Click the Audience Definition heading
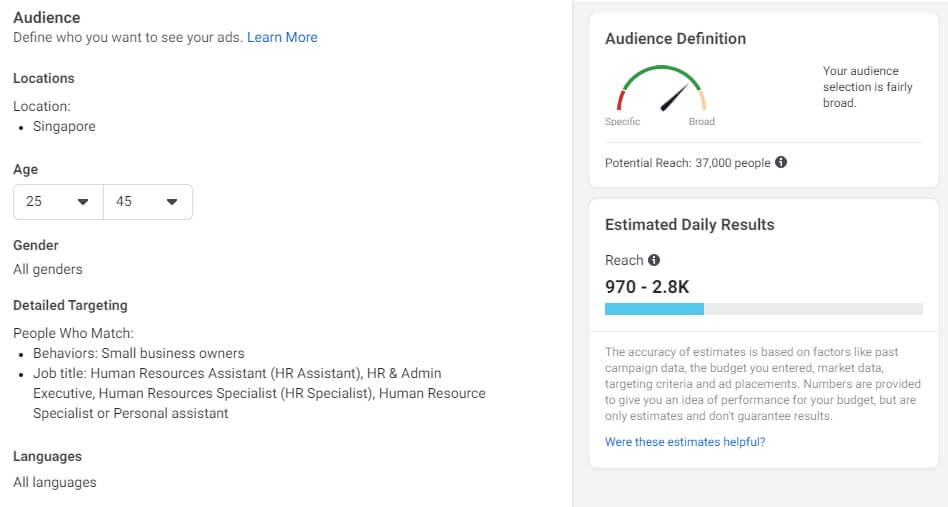The image size is (948, 507). point(675,39)
